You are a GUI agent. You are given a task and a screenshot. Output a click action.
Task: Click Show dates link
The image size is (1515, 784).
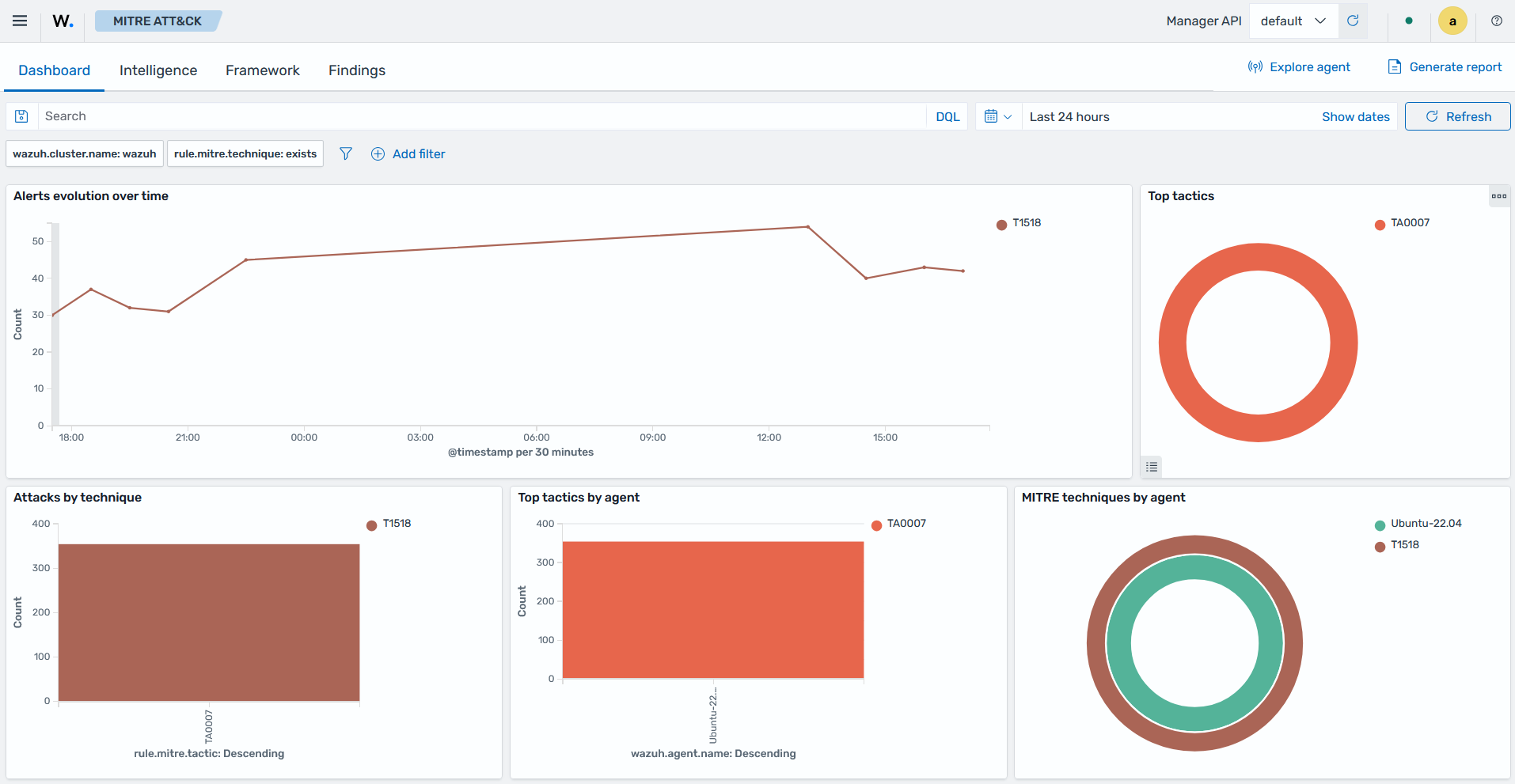pos(1356,117)
